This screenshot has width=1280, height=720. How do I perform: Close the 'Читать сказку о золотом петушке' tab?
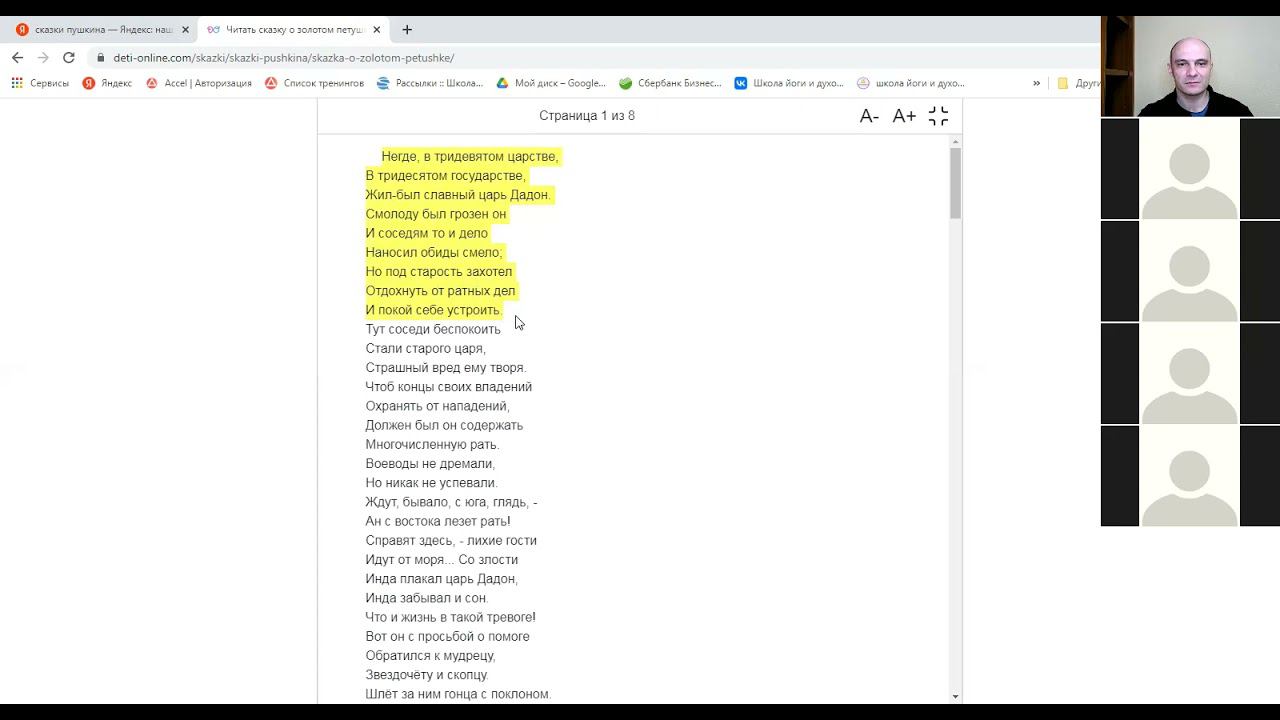[x=376, y=30]
